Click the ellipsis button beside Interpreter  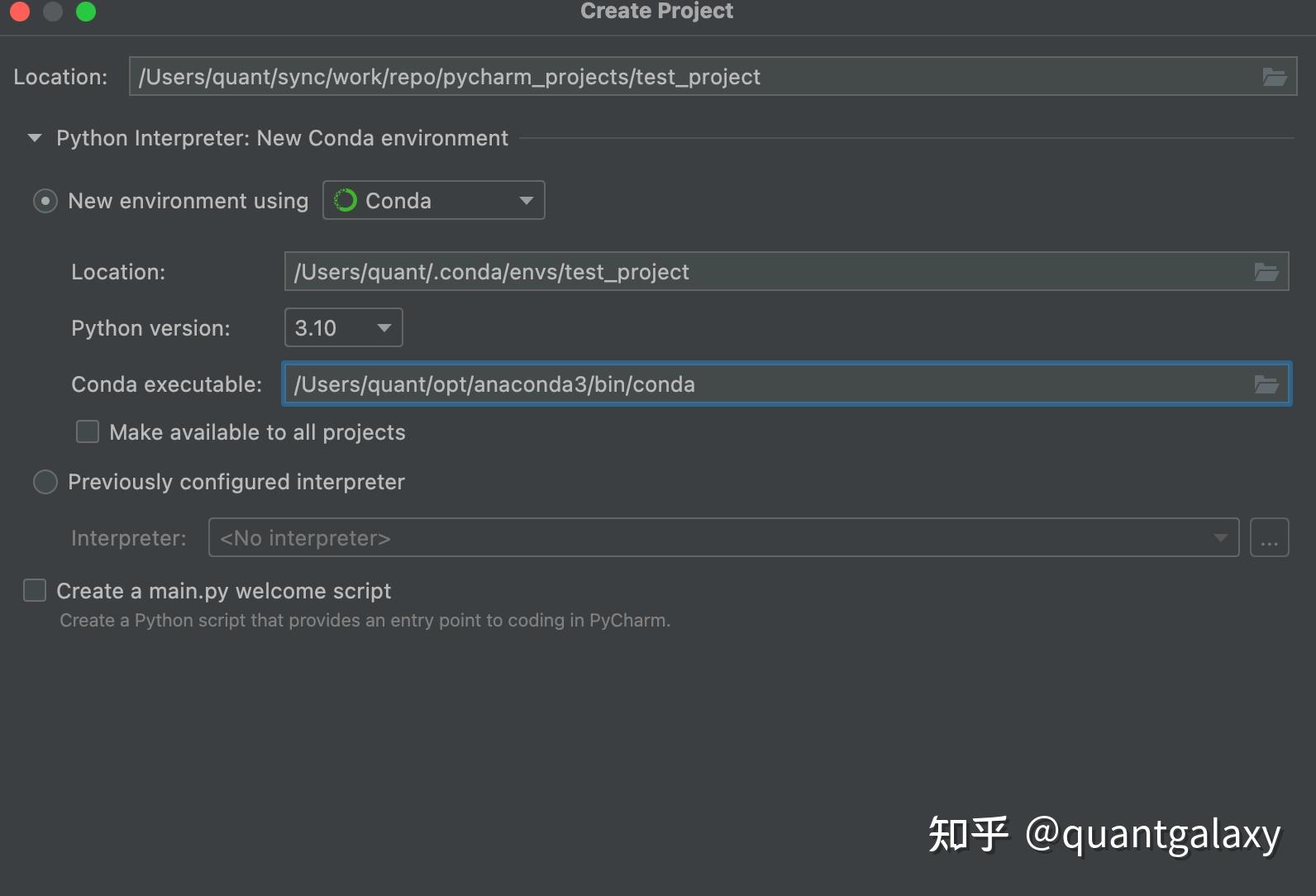tap(1270, 537)
